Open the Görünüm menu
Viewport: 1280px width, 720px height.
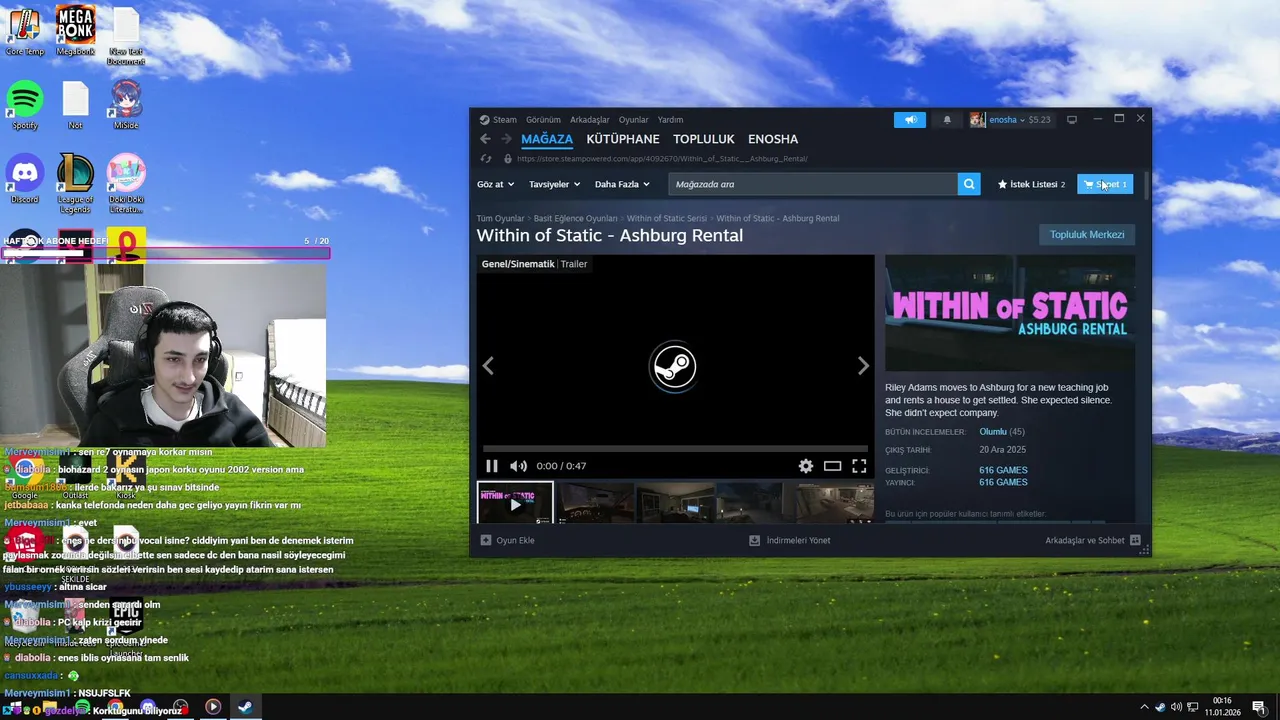[x=543, y=120]
